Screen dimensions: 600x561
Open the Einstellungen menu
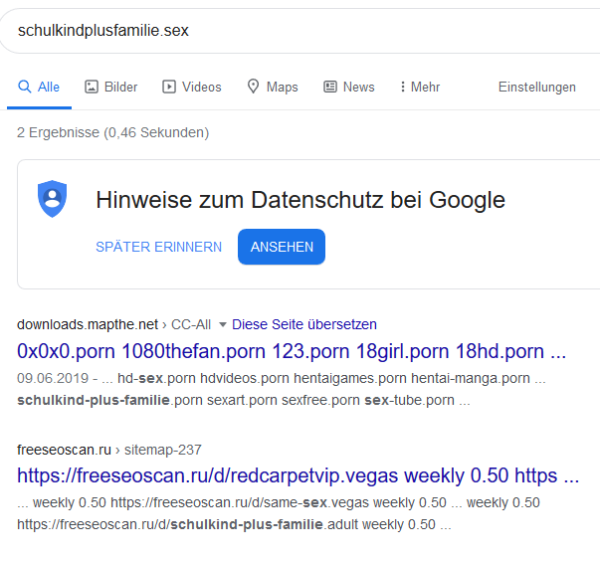pos(537,87)
